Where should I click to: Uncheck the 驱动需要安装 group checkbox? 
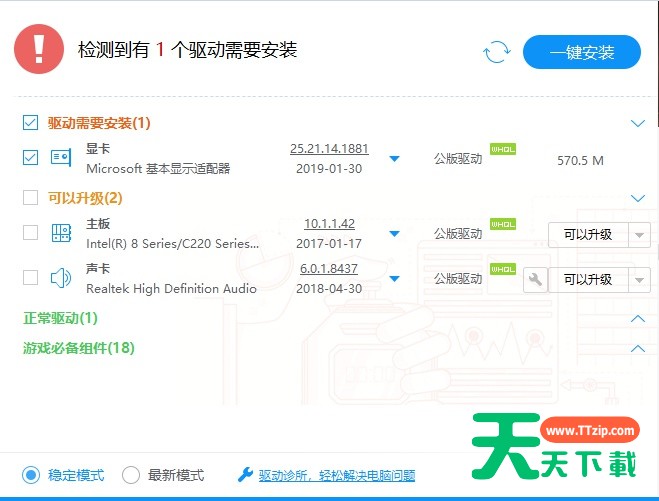pos(31,123)
